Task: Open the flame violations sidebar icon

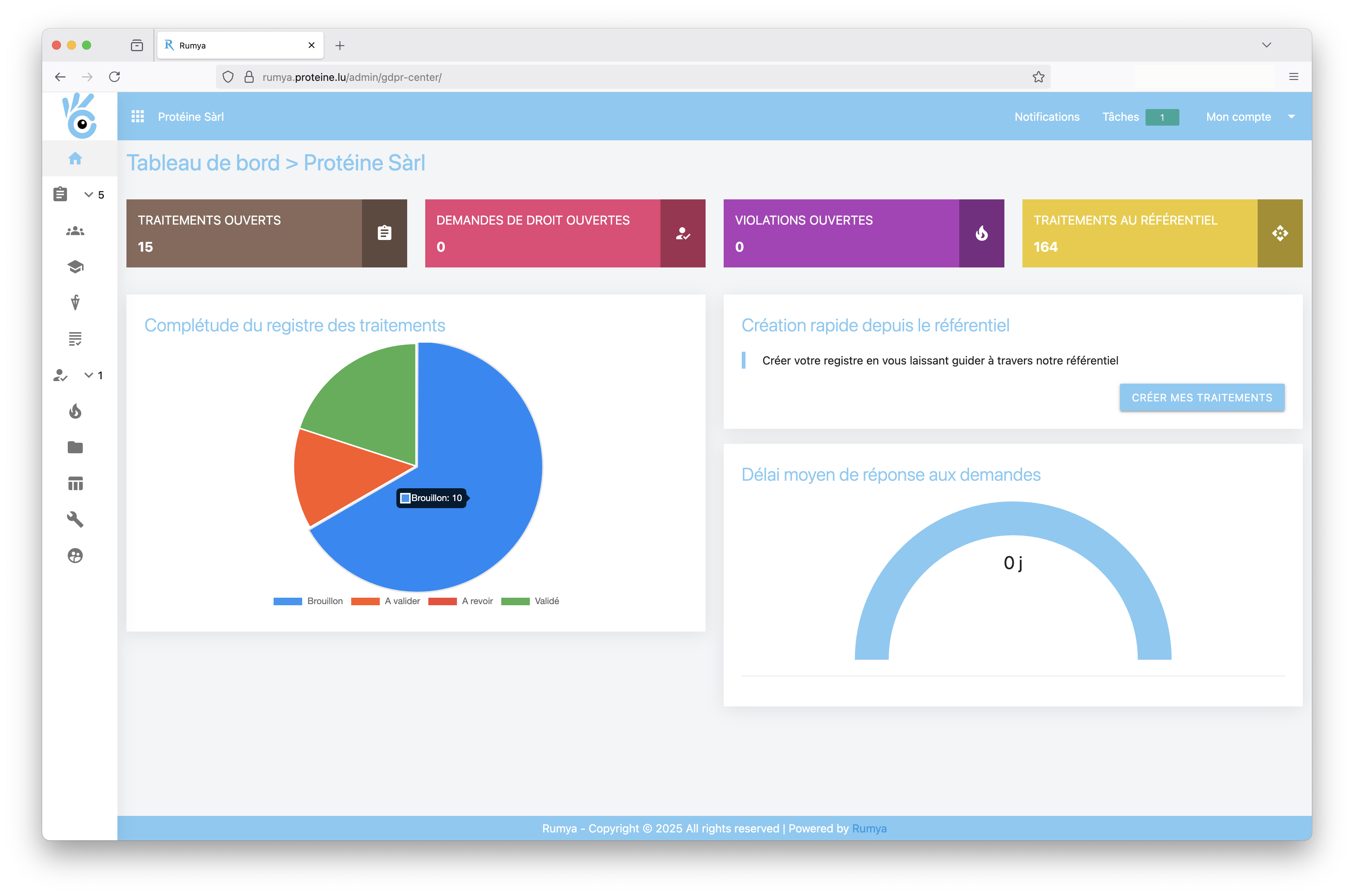Action: pyautogui.click(x=75, y=411)
